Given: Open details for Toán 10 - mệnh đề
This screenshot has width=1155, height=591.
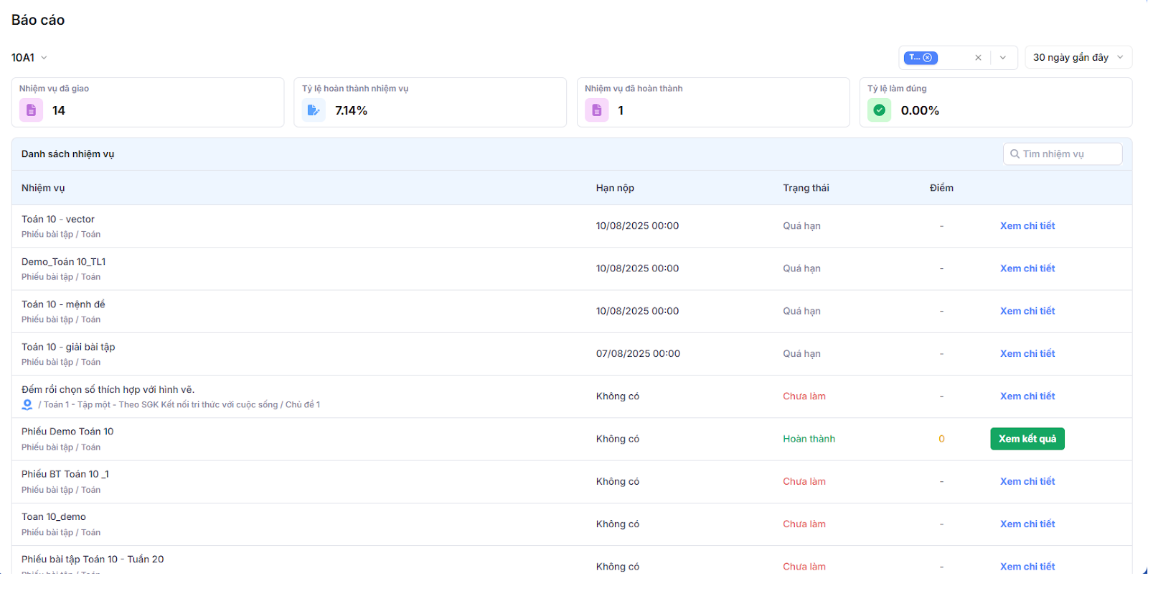Looking at the screenshot, I should click(x=1027, y=311).
